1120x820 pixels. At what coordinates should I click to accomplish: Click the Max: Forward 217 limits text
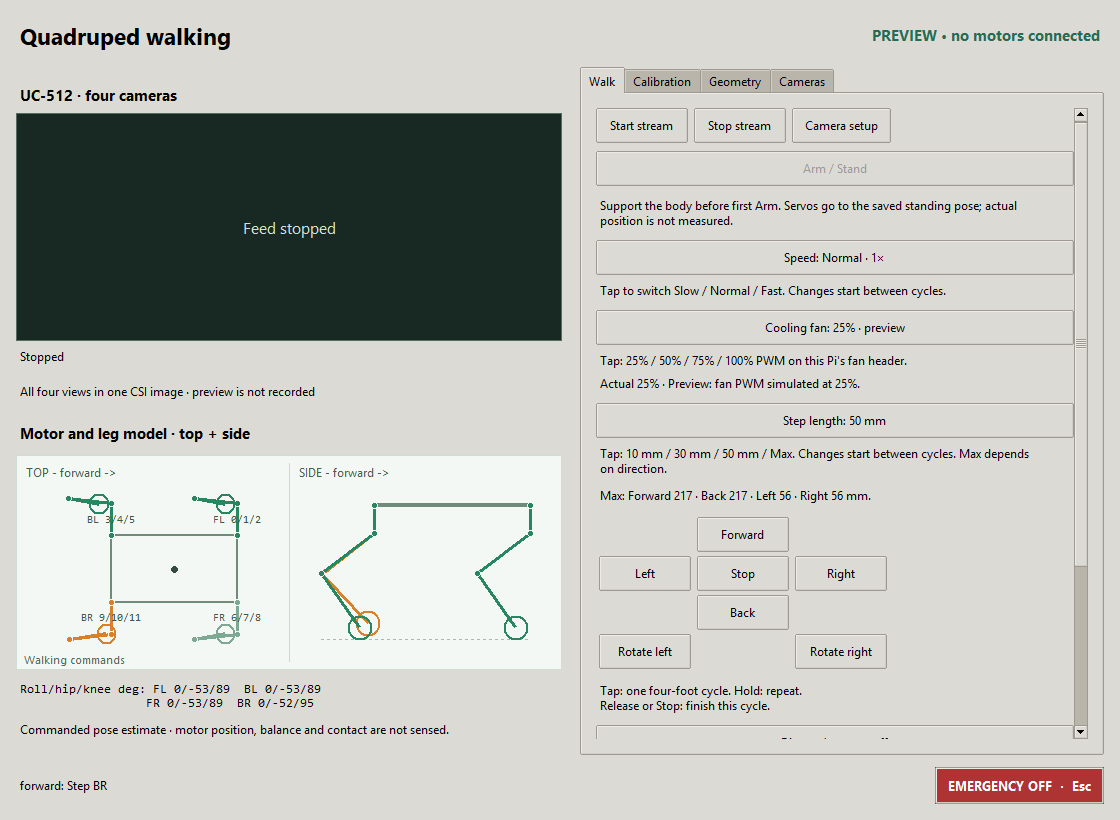point(735,496)
